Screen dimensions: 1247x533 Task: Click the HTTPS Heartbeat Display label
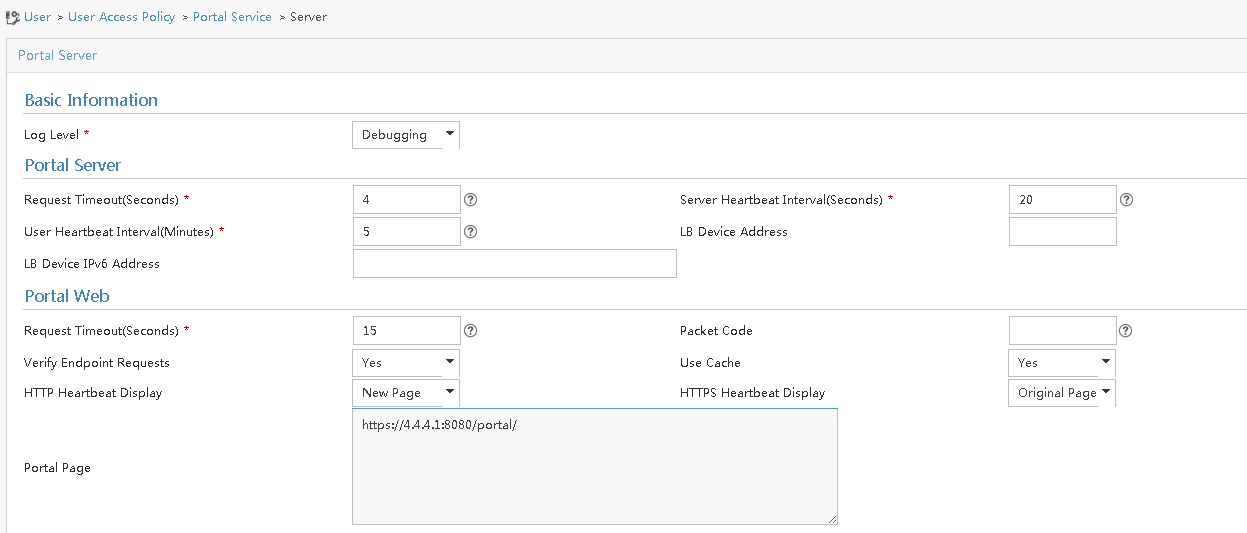click(753, 393)
